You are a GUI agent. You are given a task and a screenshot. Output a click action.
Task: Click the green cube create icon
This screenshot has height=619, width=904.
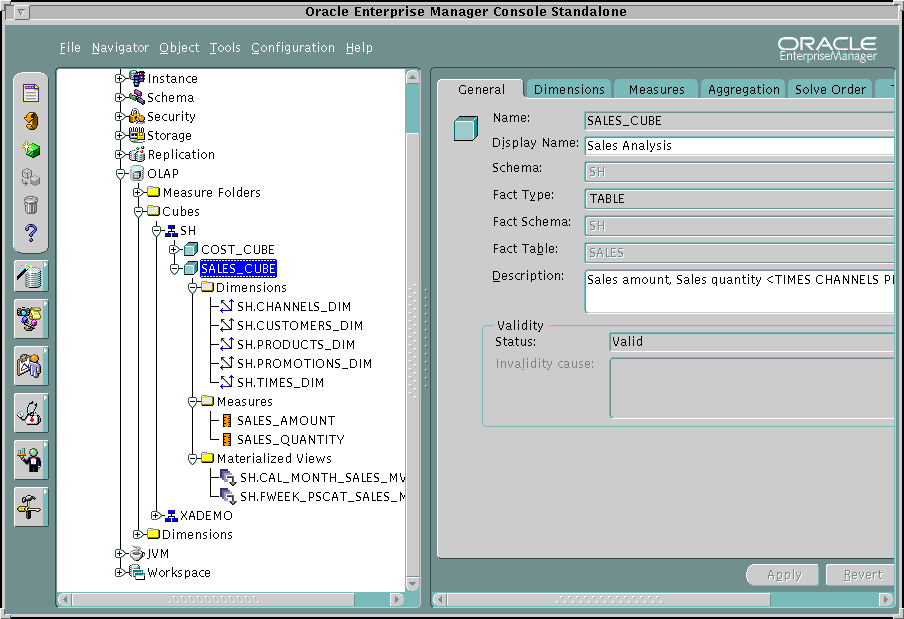coord(31,150)
